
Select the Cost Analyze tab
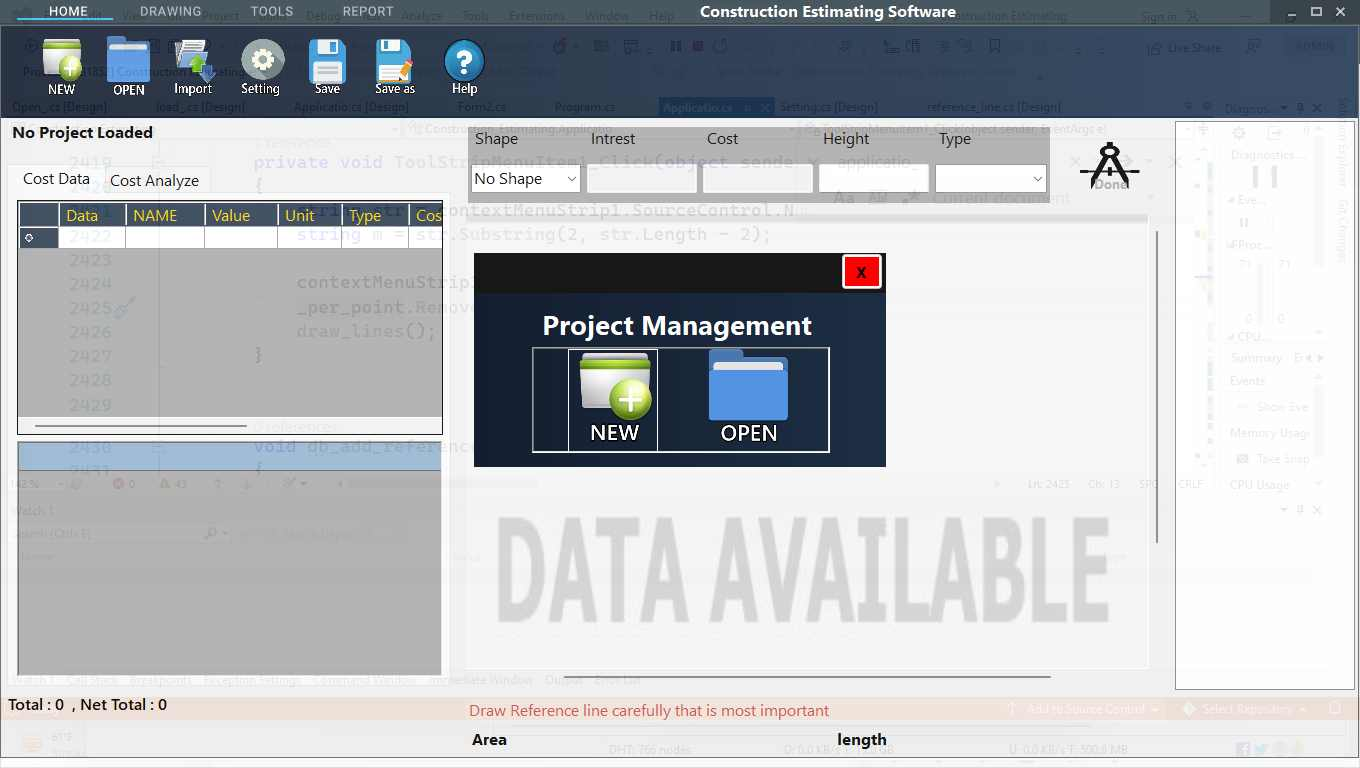[154, 180]
